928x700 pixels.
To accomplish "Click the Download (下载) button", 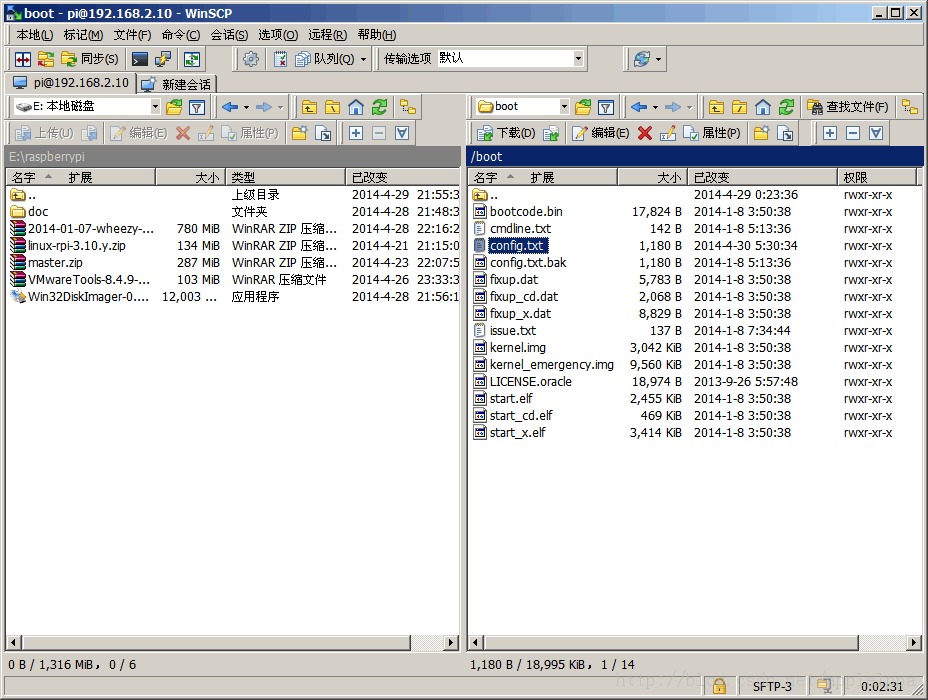I will coord(507,133).
